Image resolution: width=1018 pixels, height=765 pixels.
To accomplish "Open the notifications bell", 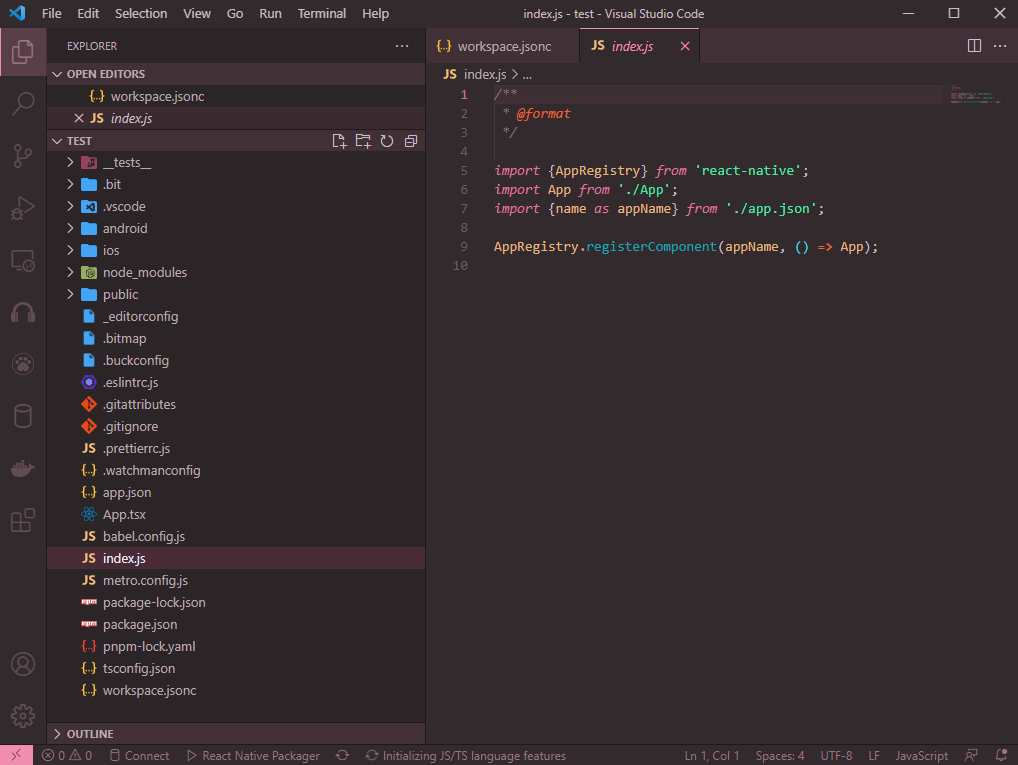I will point(1001,755).
